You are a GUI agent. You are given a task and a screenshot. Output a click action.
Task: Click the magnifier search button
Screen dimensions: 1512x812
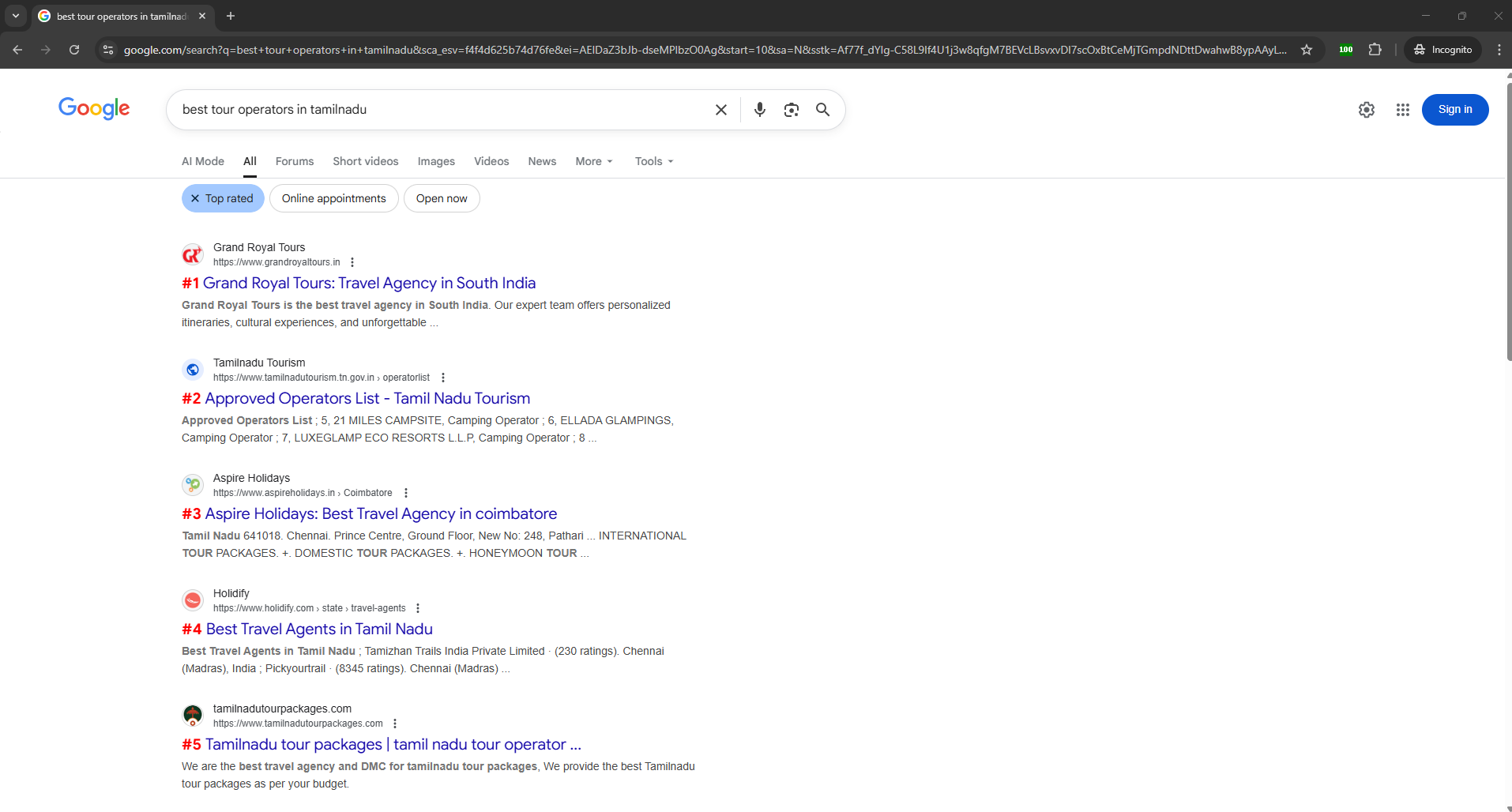click(822, 110)
